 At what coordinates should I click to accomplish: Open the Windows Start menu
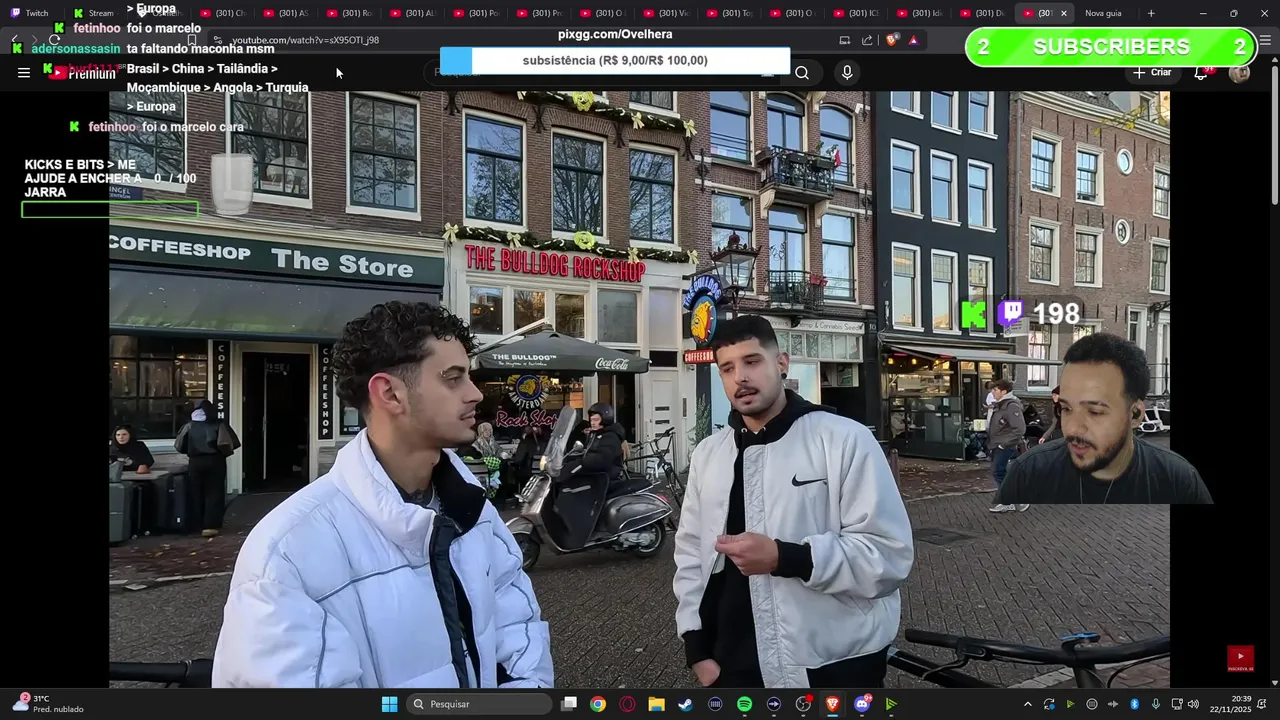click(389, 704)
